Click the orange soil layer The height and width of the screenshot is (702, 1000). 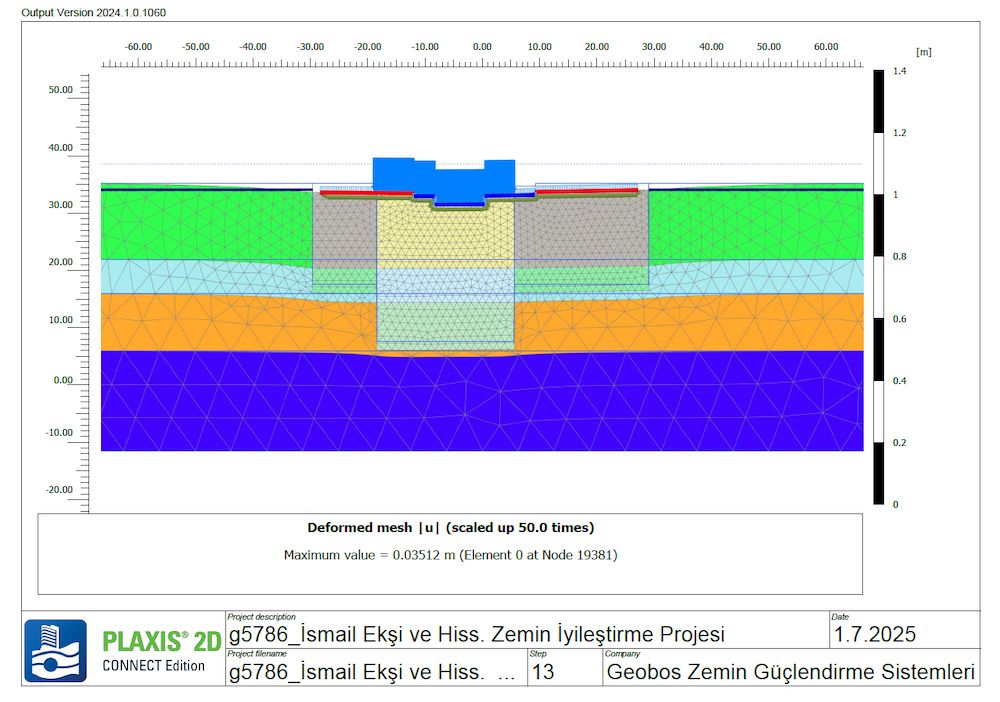(200, 322)
